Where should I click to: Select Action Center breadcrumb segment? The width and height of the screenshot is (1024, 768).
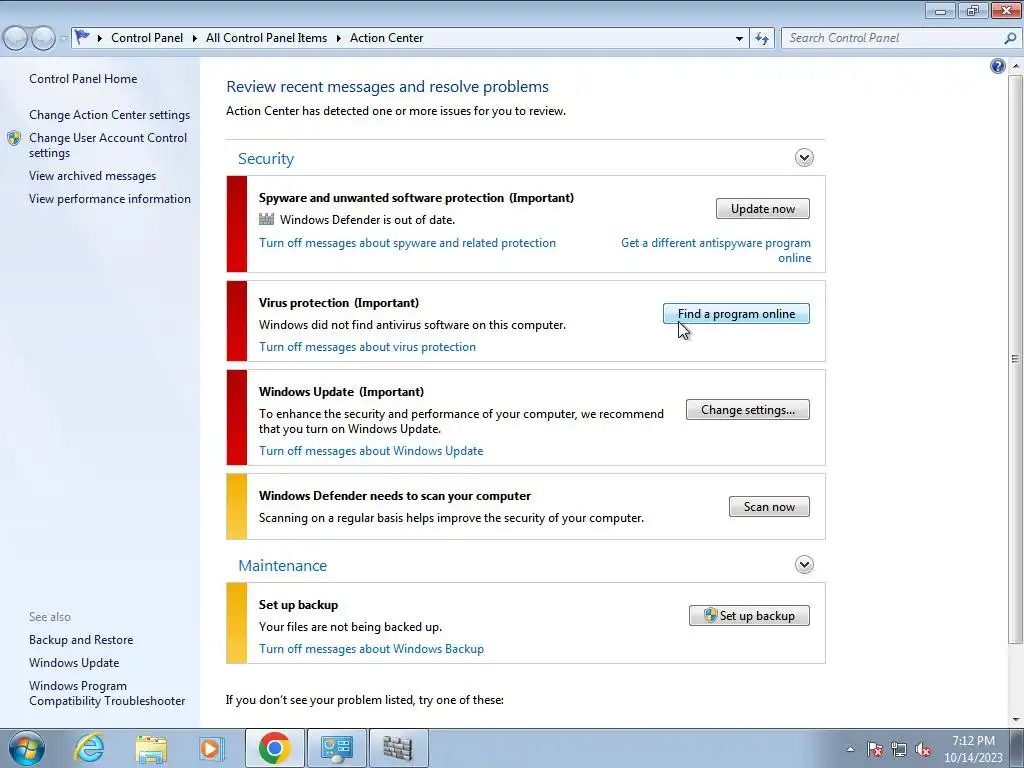click(x=387, y=38)
